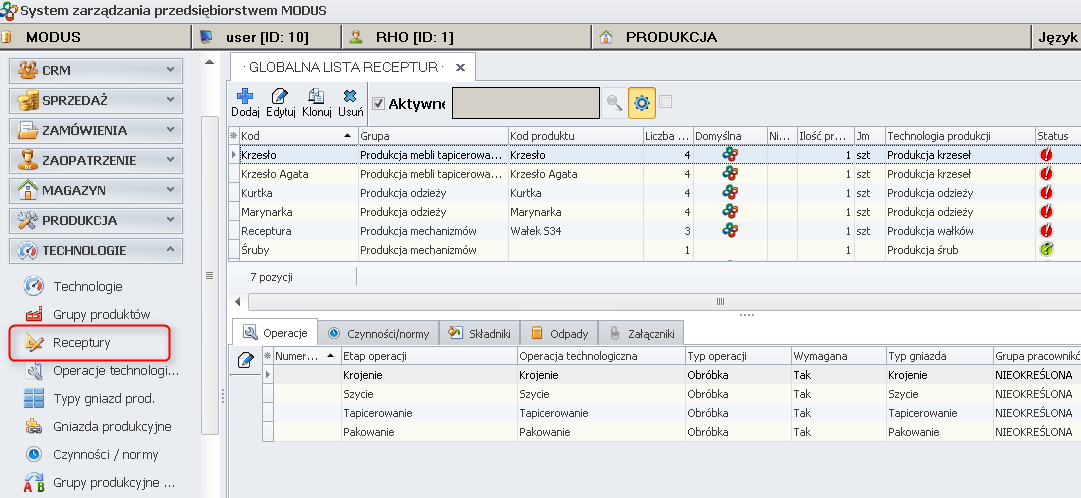Expand the ZAOPATRZENIE sidebar section
Screen dimensions: 1081x498
(x=96, y=161)
